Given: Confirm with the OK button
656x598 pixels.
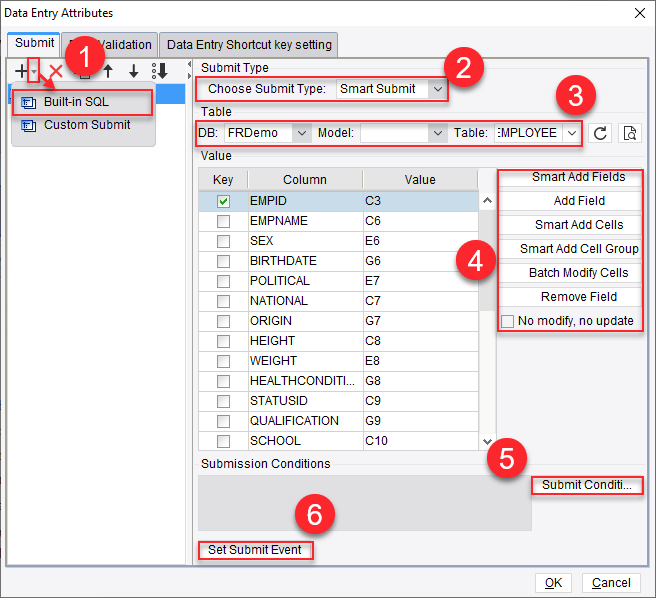Looking at the screenshot, I should pyautogui.click(x=553, y=583).
